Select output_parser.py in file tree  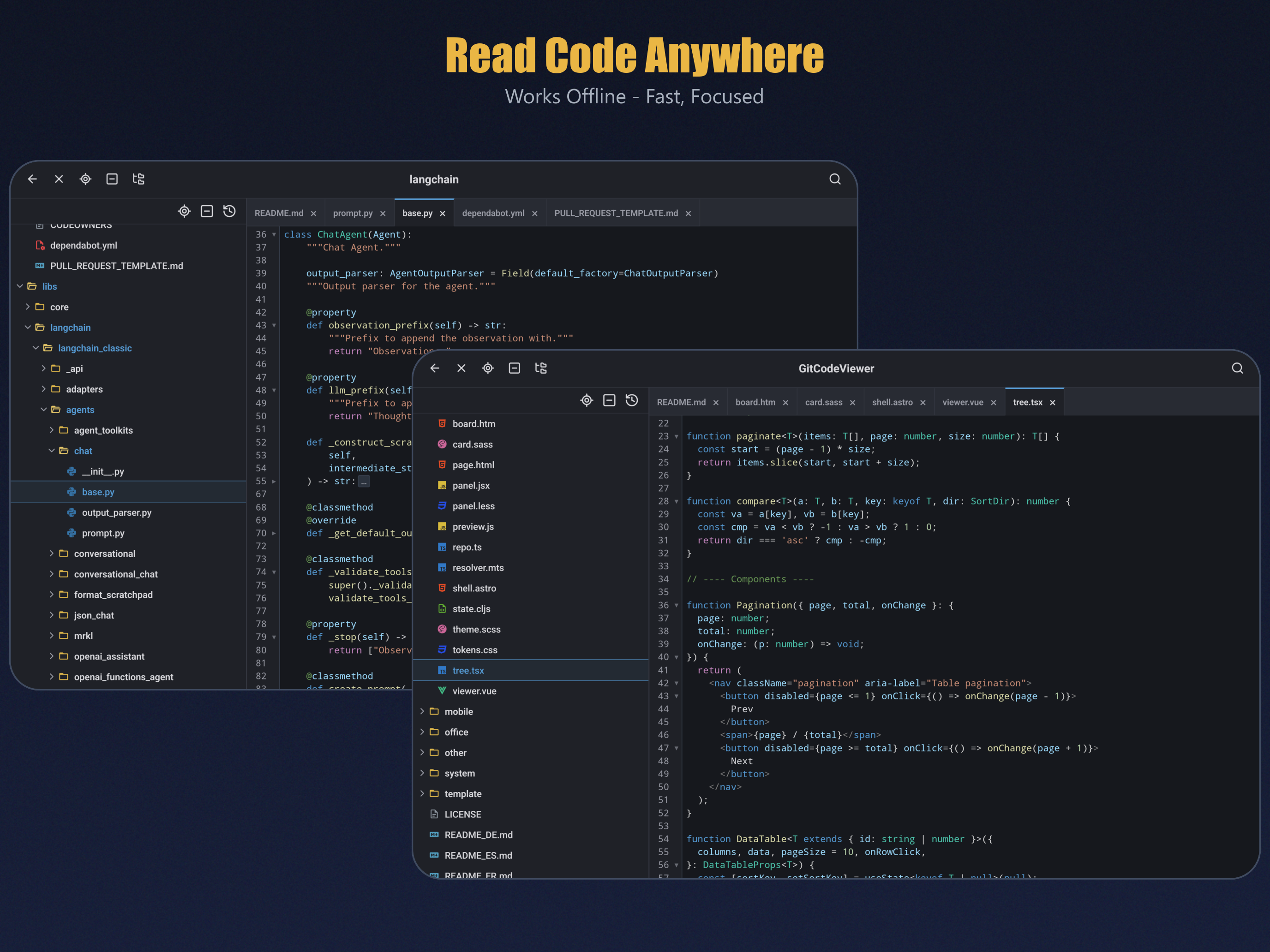click(129, 512)
